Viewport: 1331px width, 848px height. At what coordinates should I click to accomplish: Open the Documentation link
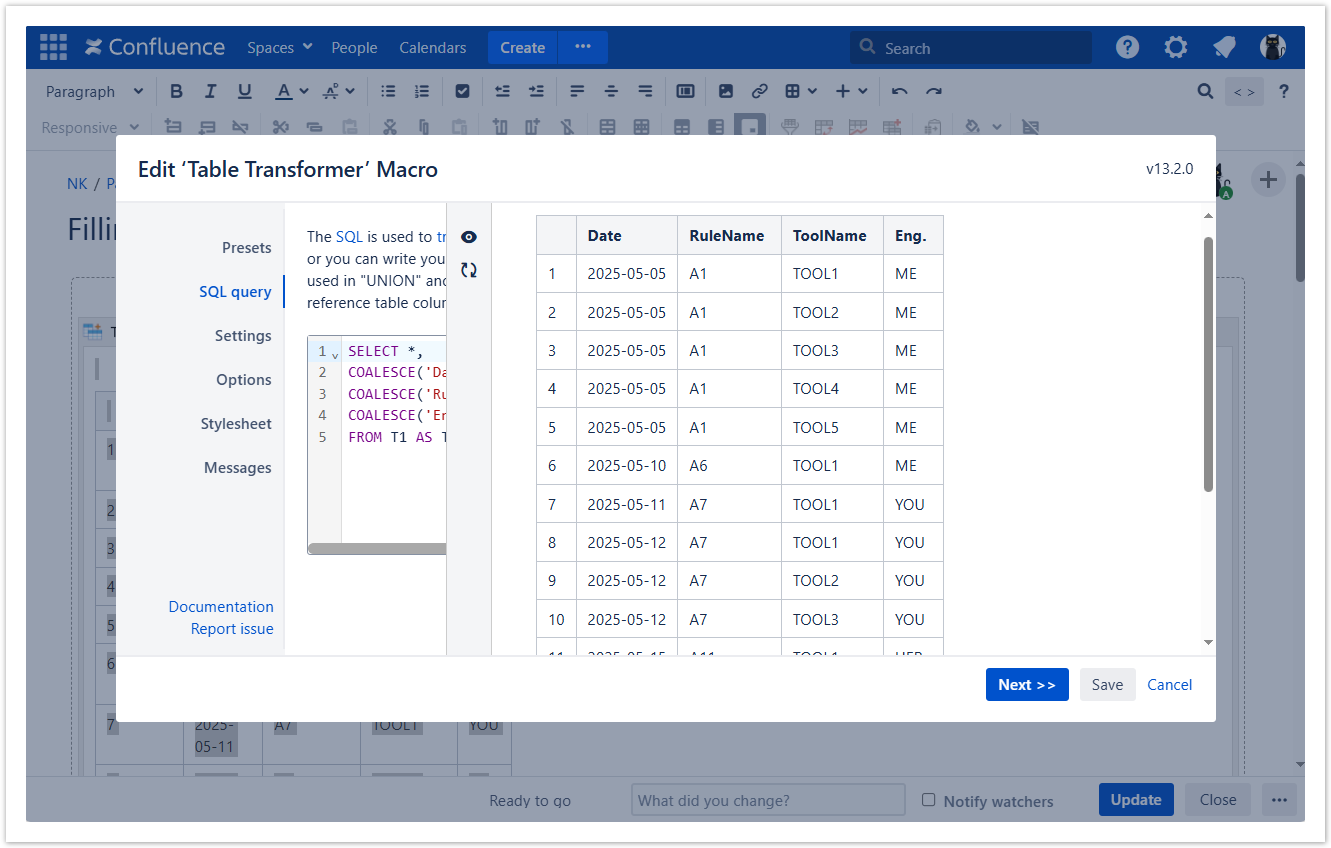click(x=221, y=606)
